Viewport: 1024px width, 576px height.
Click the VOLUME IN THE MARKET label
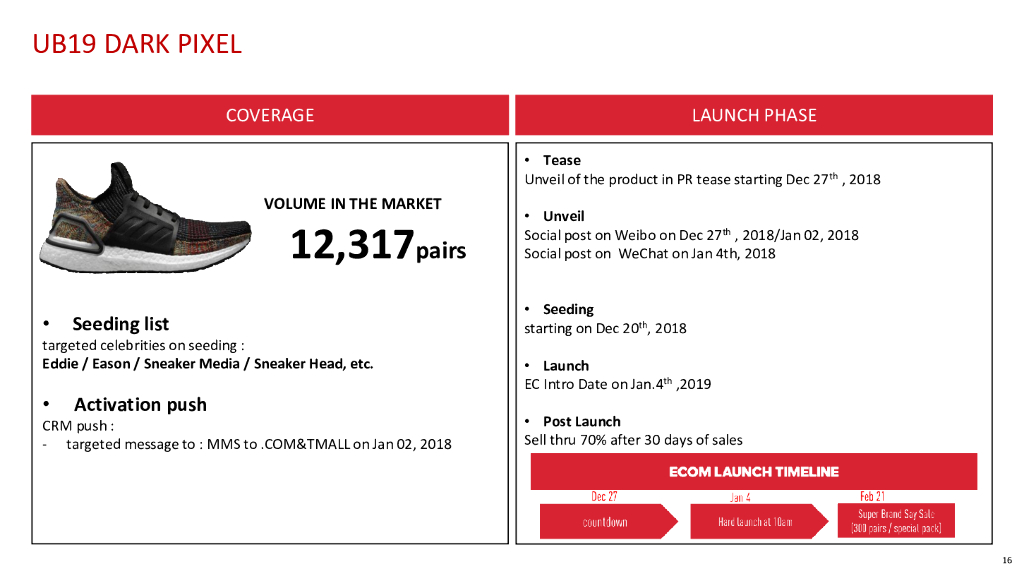tap(353, 204)
